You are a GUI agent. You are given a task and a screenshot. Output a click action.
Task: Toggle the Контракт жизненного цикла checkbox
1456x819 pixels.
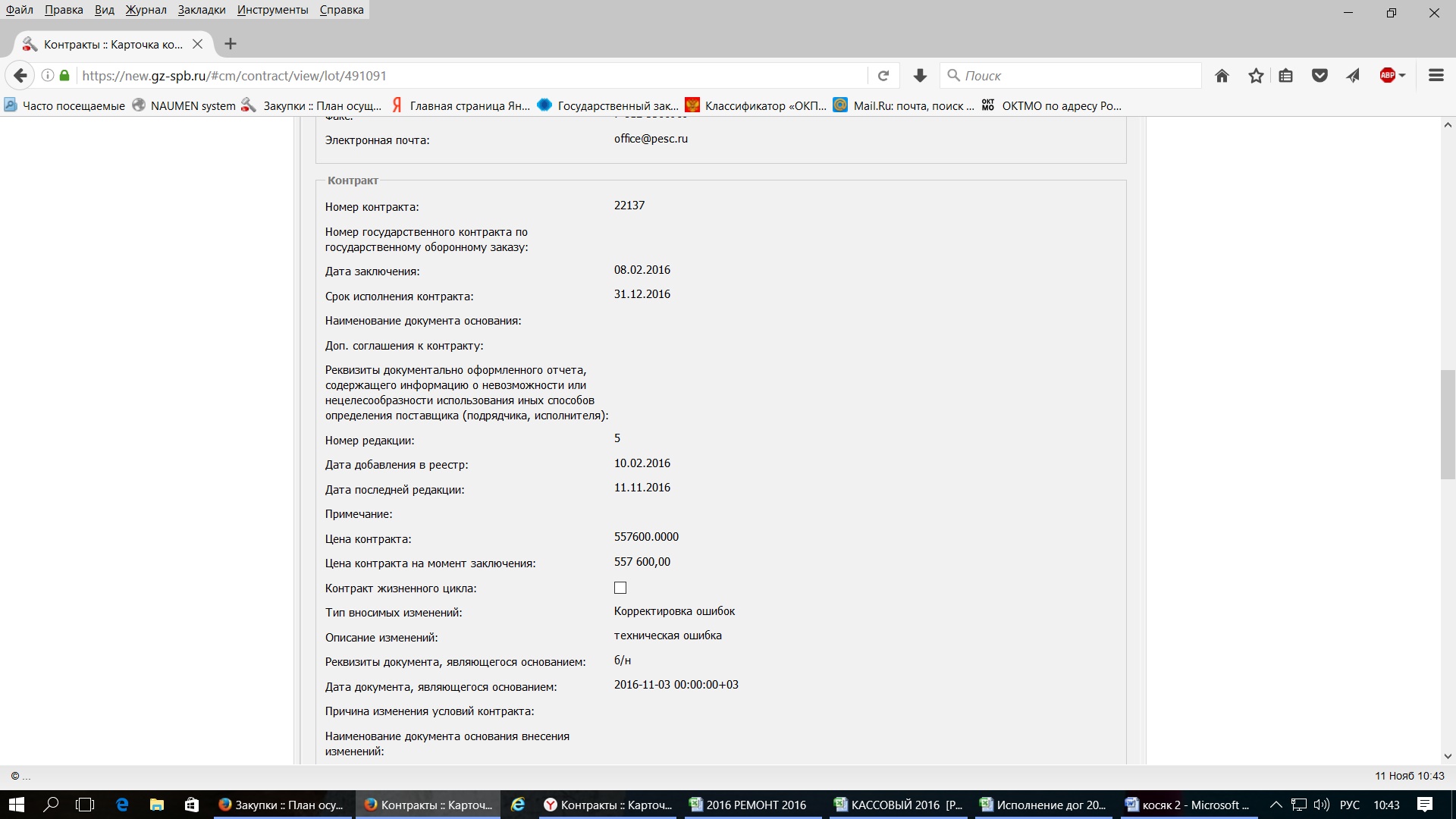620,588
